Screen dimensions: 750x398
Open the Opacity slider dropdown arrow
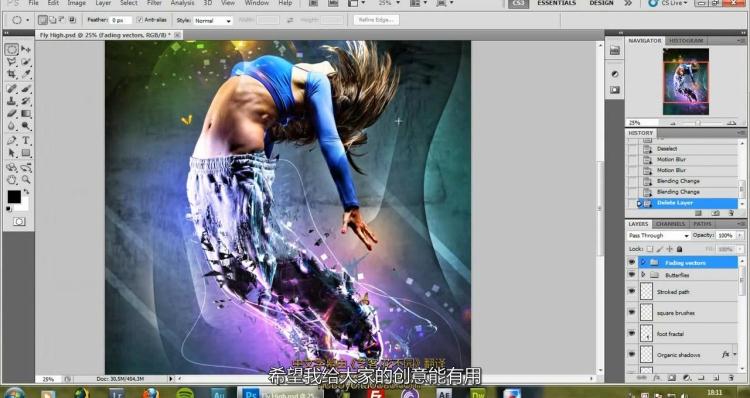(x=740, y=235)
